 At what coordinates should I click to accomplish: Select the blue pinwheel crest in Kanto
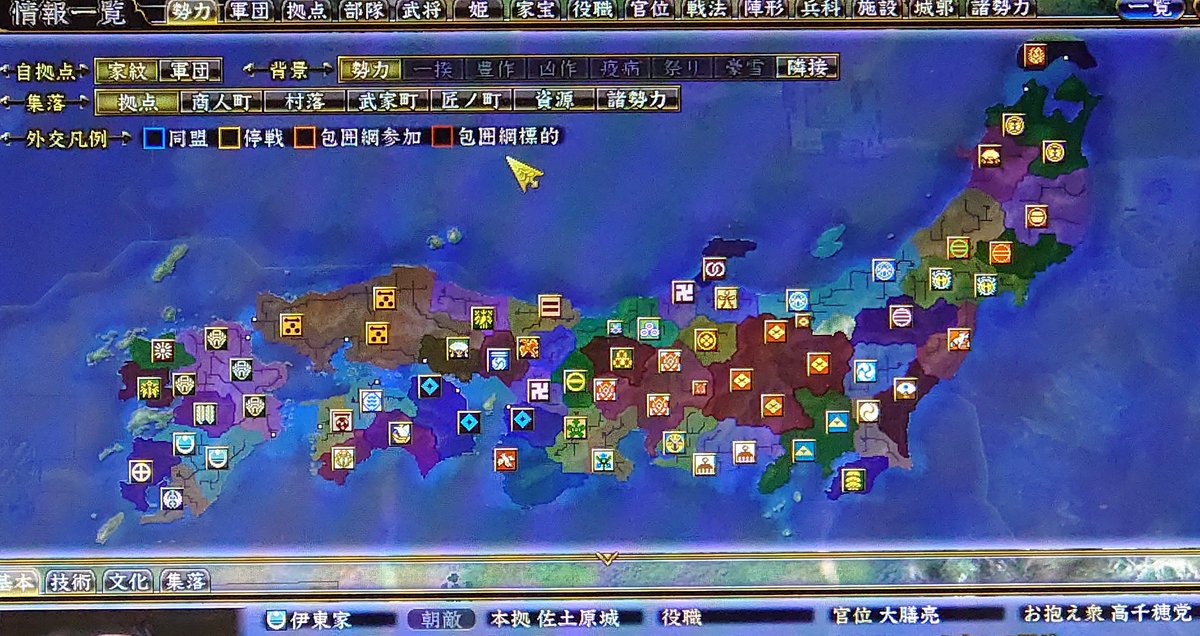point(865,371)
